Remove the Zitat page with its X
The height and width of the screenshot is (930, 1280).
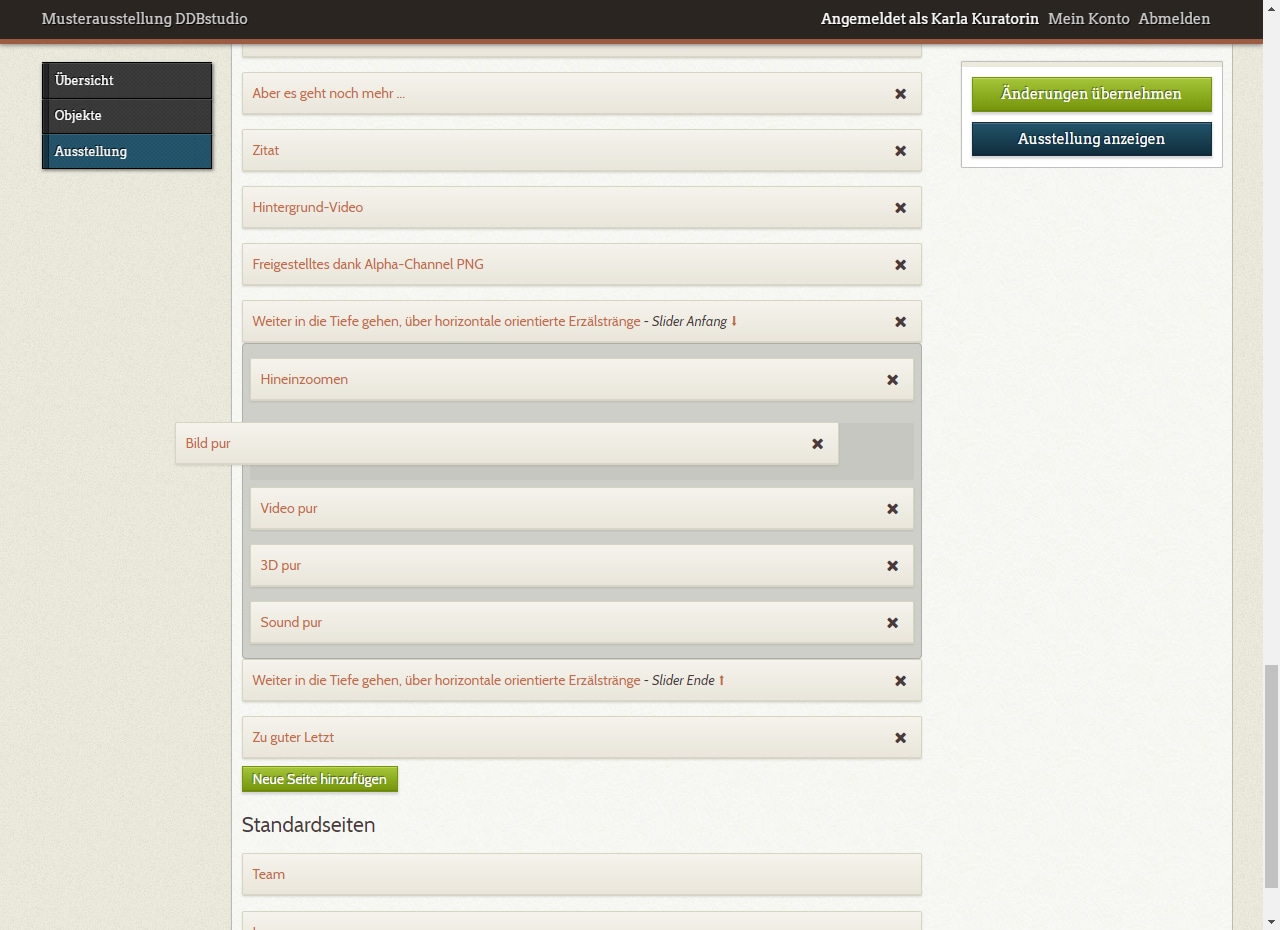(900, 151)
